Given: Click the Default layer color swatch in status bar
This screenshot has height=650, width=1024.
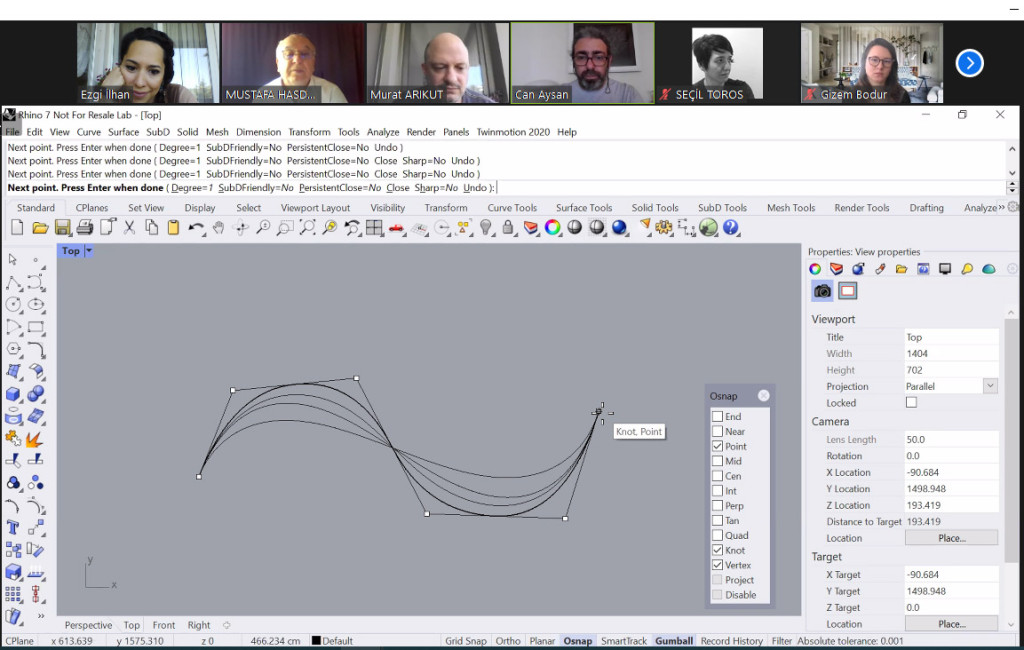Looking at the screenshot, I should coord(316,641).
